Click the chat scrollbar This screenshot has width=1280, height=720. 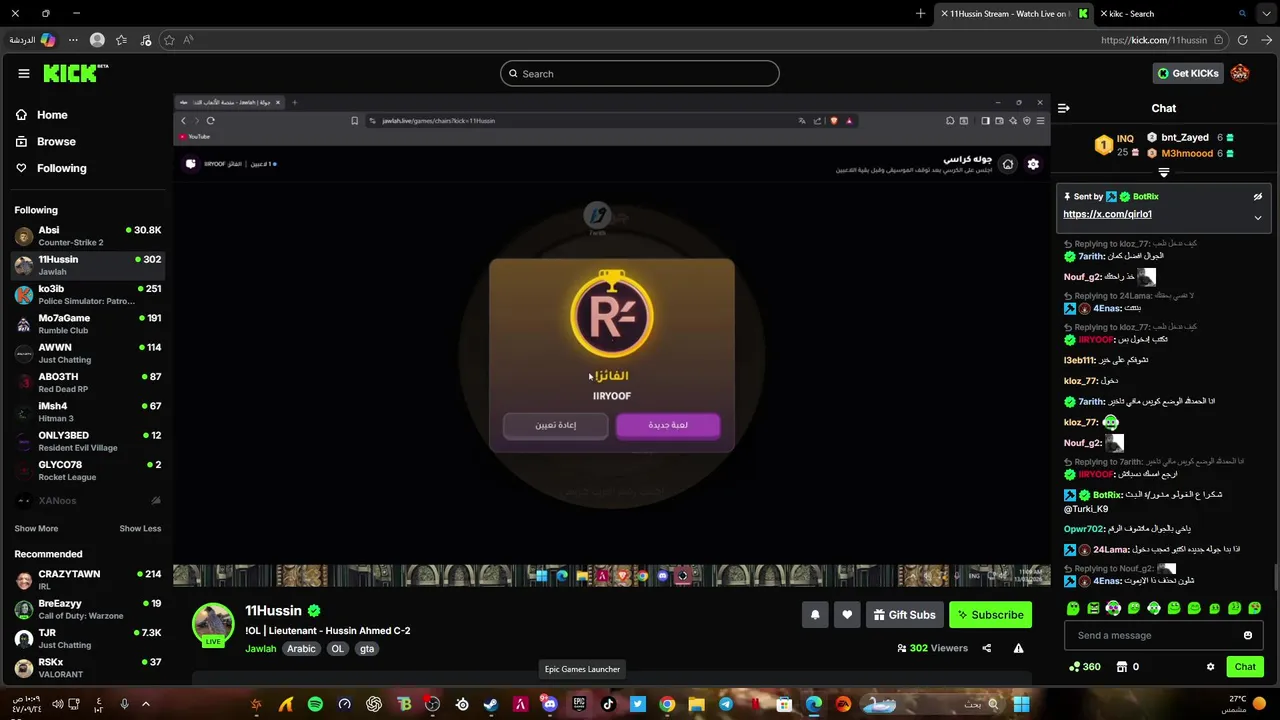(1275, 577)
